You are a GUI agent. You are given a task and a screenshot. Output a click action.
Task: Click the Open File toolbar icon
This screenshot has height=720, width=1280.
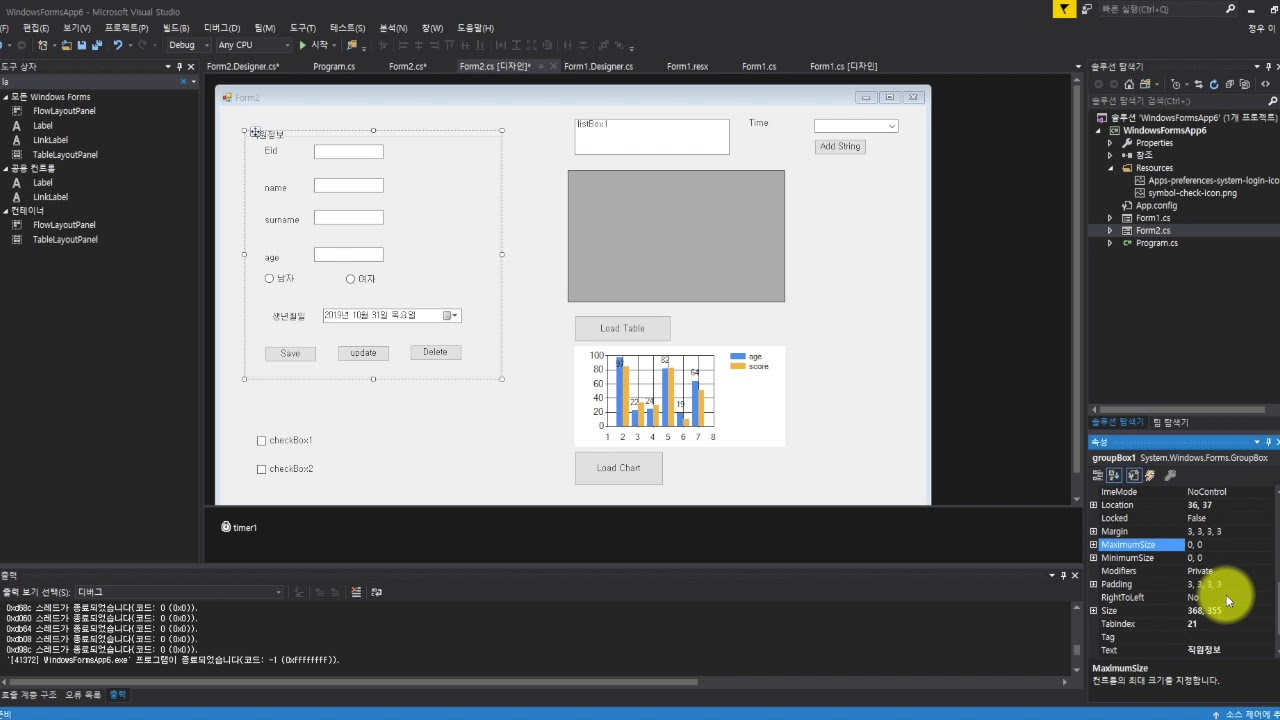coord(66,45)
